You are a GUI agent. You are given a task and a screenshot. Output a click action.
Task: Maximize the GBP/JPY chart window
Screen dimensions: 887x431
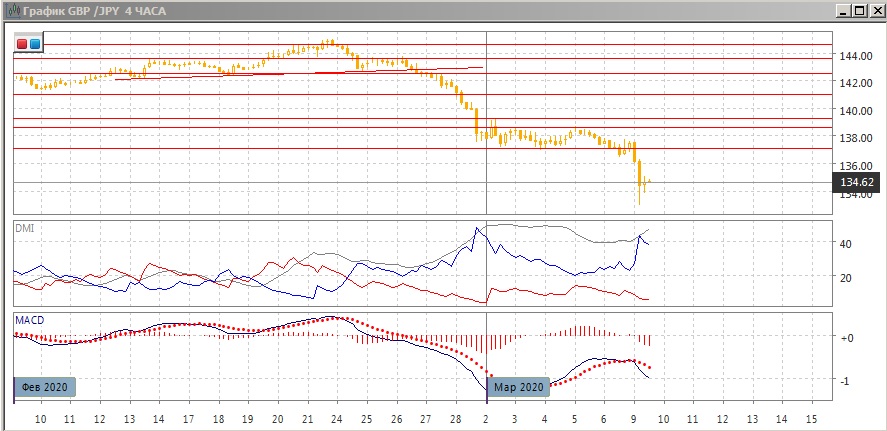coord(859,9)
